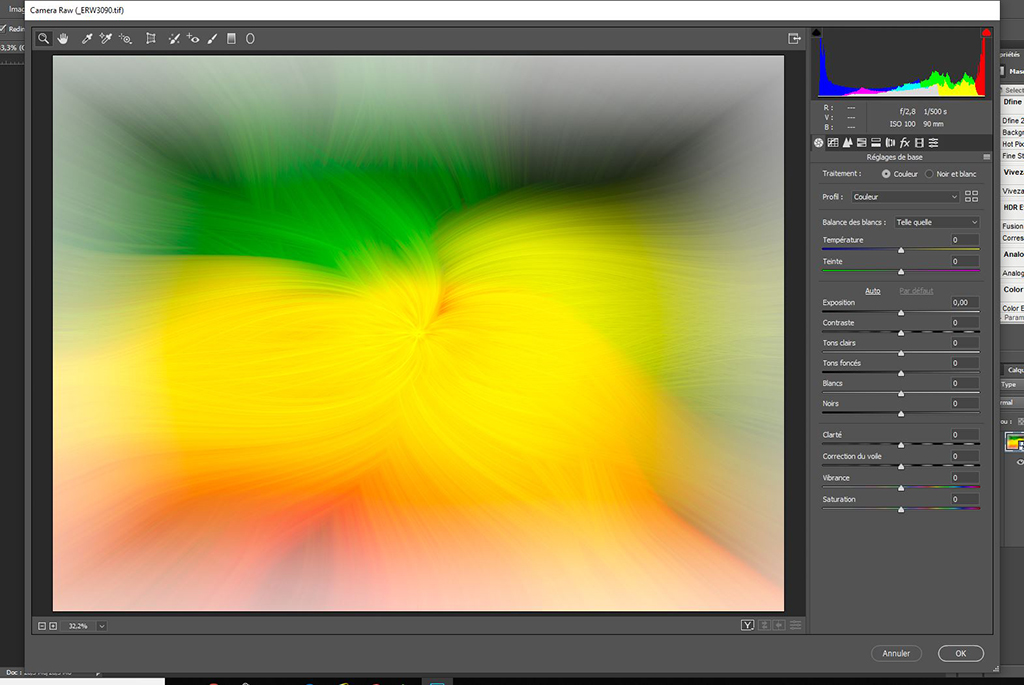This screenshot has height=685, width=1024.
Task: Click the Teinte slider handle
Action: click(x=901, y=272)
